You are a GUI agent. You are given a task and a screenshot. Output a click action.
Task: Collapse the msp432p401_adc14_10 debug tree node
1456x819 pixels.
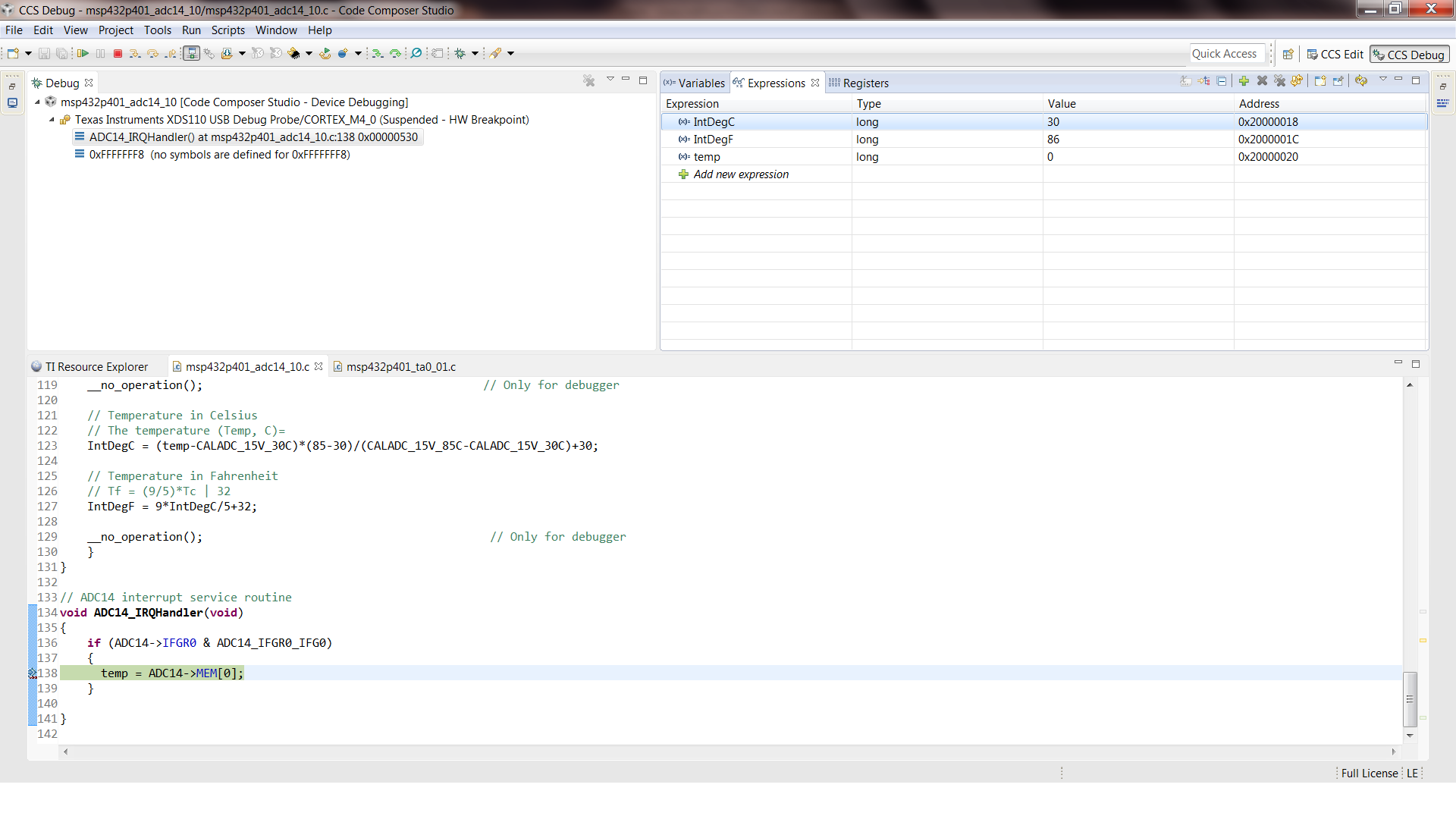point(37,102)
